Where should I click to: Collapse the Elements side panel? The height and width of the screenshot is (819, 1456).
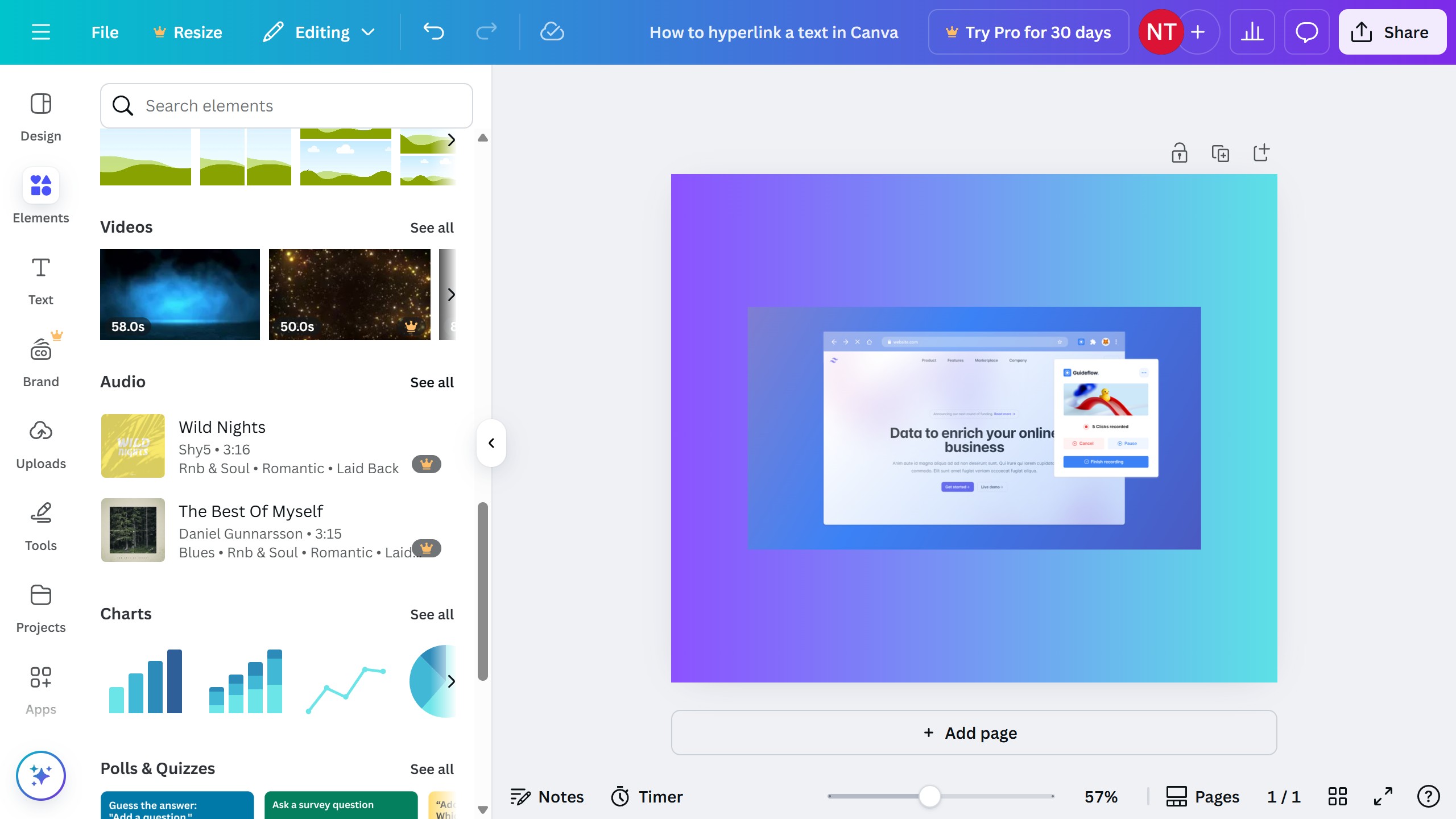[491, 443]
